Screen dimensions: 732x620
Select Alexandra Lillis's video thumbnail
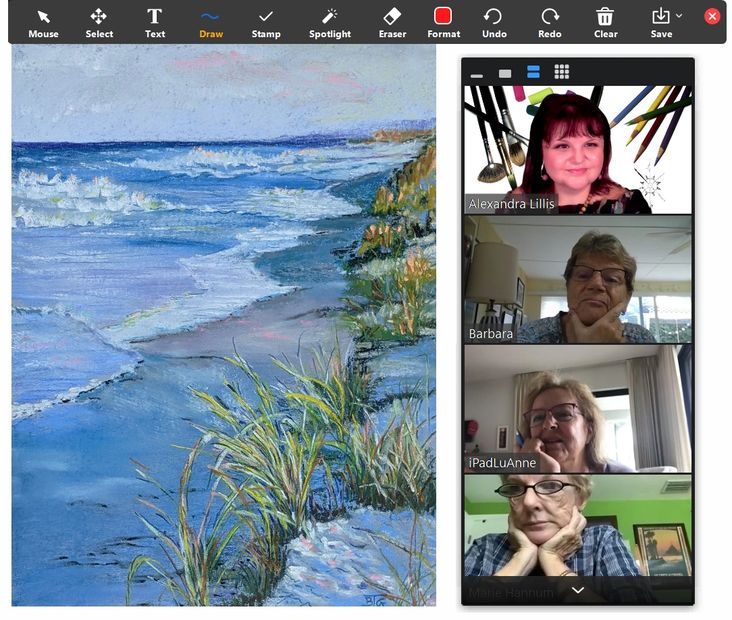click(577, 149)
